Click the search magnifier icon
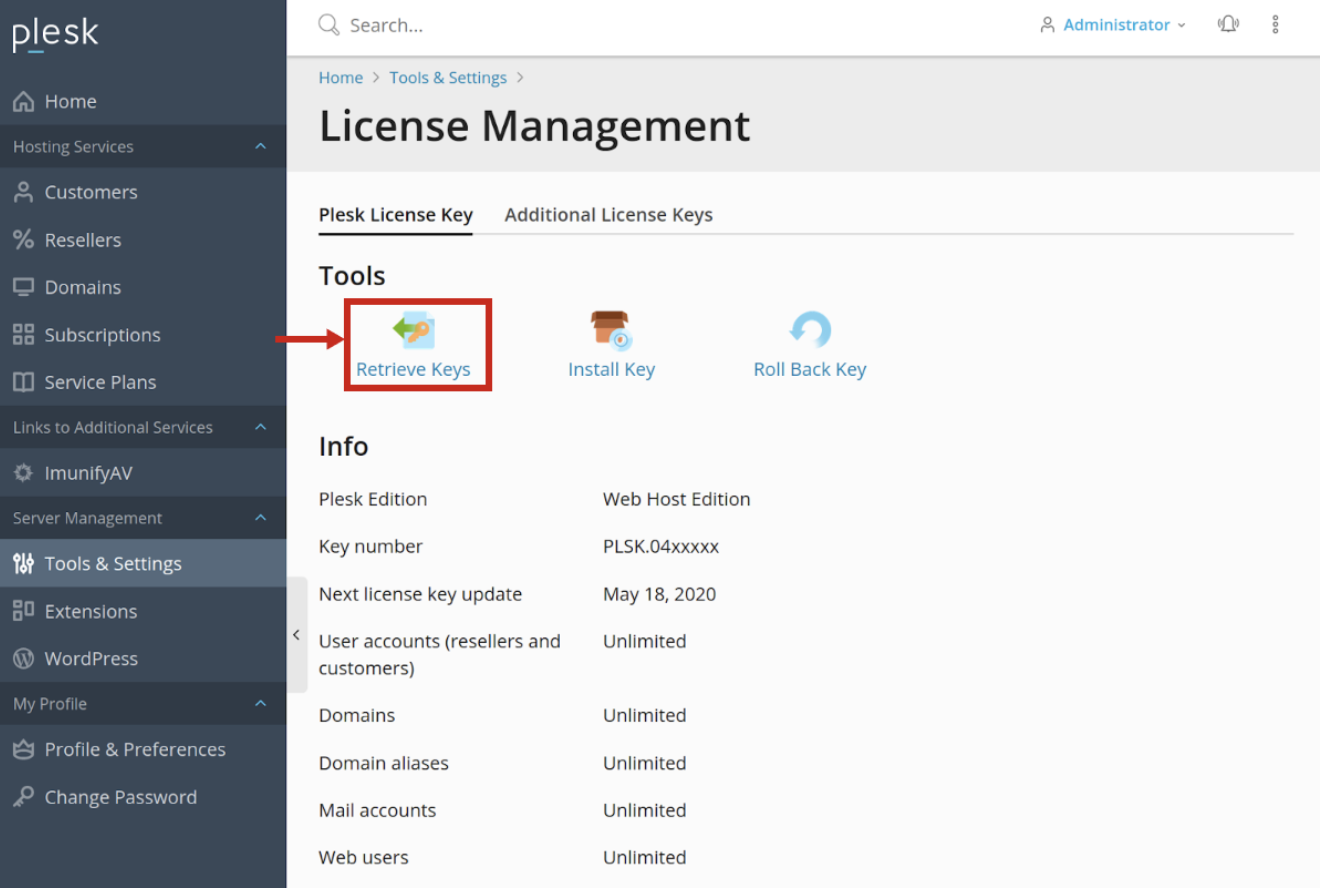 pos(328,24)
